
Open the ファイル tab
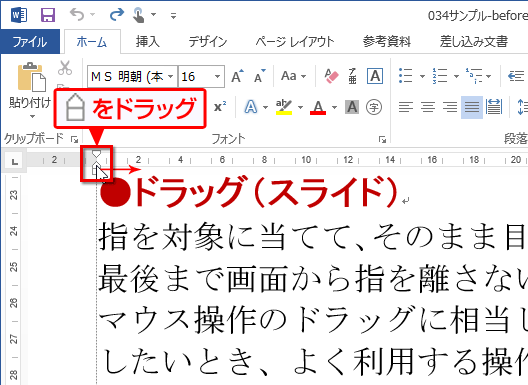(30, 42)
